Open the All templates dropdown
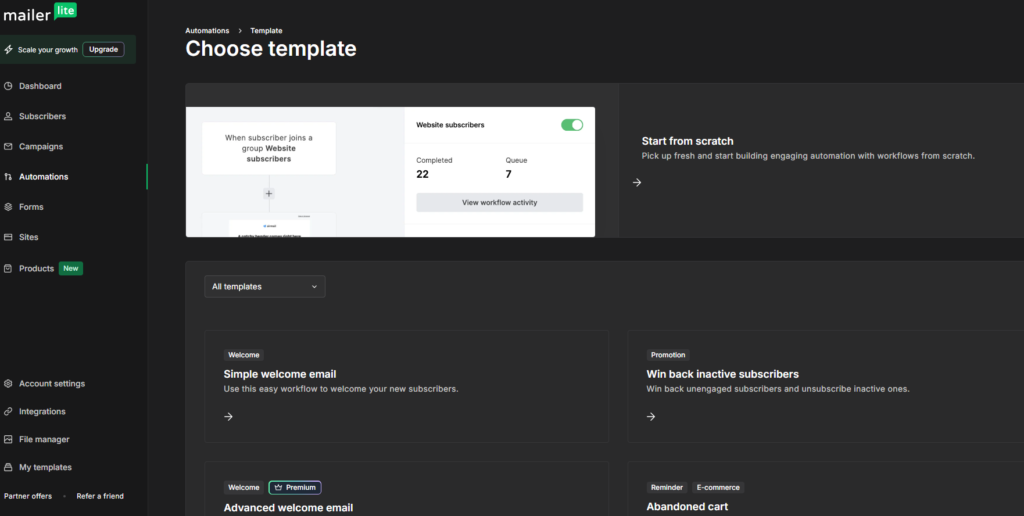The height and width of the screenshot is (516, 1024). (264, 287)
